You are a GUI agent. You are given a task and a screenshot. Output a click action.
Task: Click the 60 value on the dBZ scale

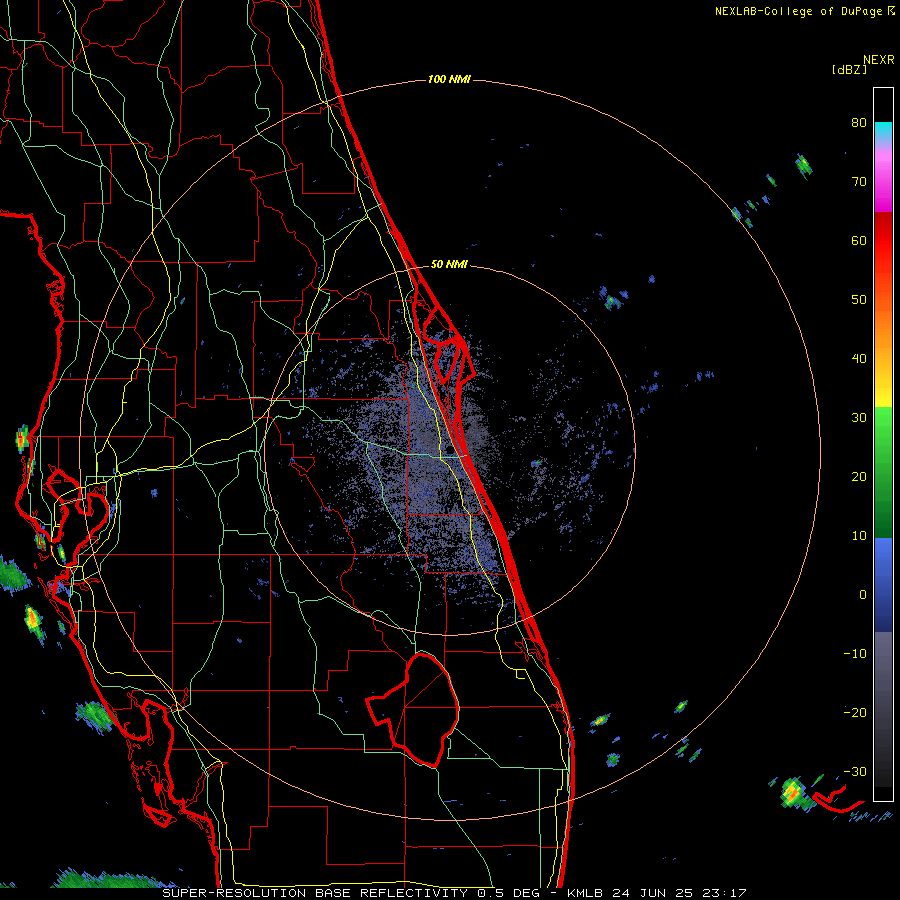click(859, 240)
